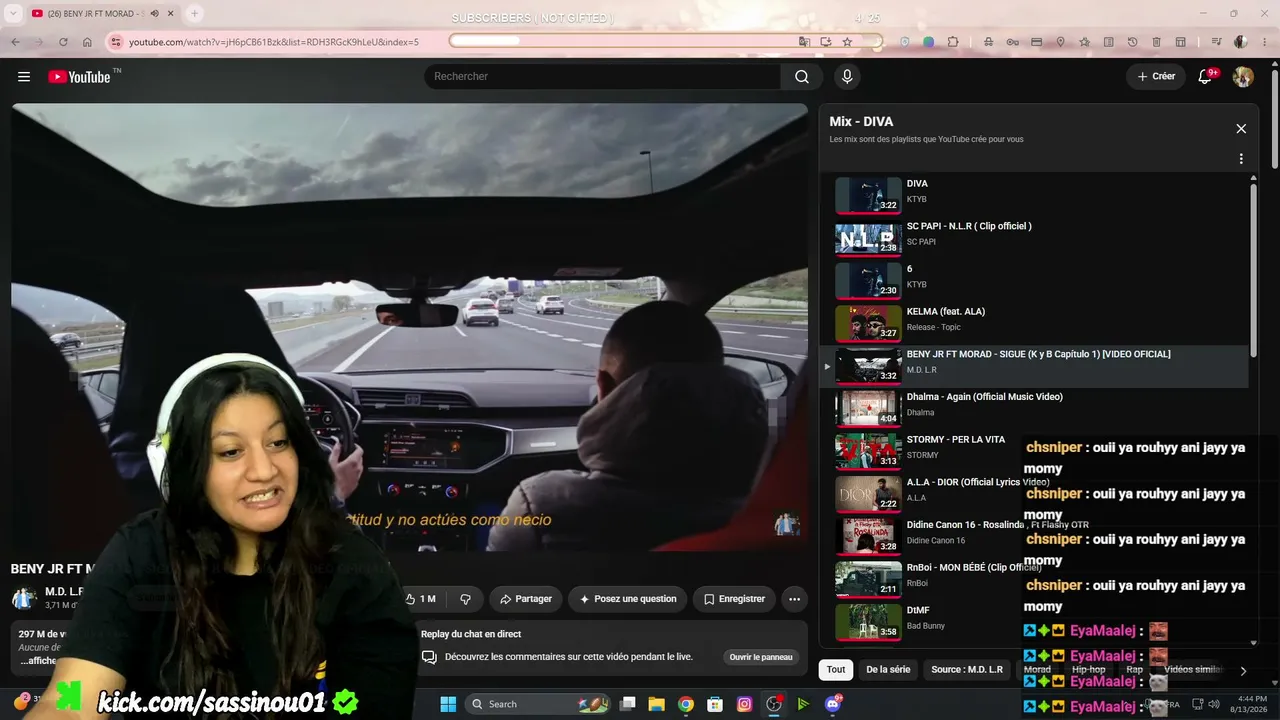Screen dimensions: 1280x720
Task: Start voice search with the microphone
Action: click(847, 77)
